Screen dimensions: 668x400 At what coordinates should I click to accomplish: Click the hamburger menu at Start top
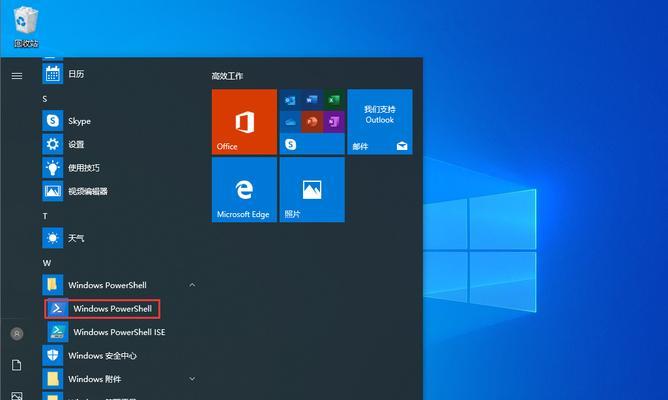point(17,76)
